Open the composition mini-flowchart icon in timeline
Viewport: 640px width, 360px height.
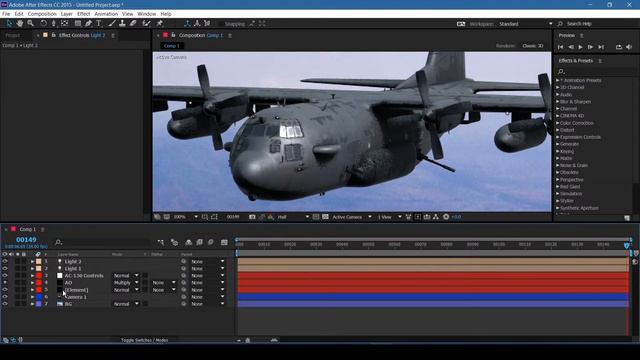[160, 242]
